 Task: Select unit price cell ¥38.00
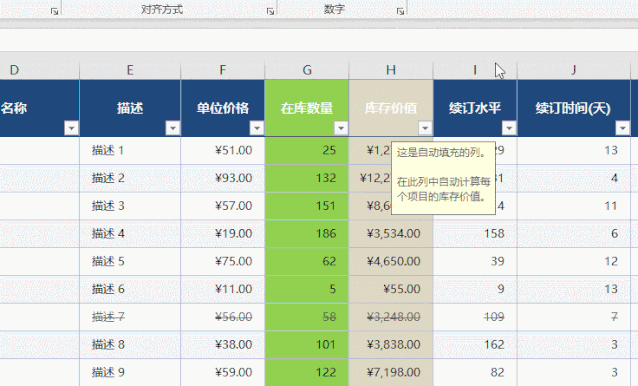pos(223,345)
